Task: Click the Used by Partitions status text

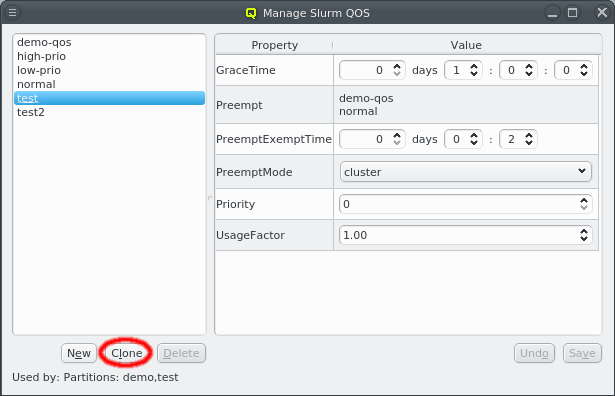Action: tap(95, 377)
